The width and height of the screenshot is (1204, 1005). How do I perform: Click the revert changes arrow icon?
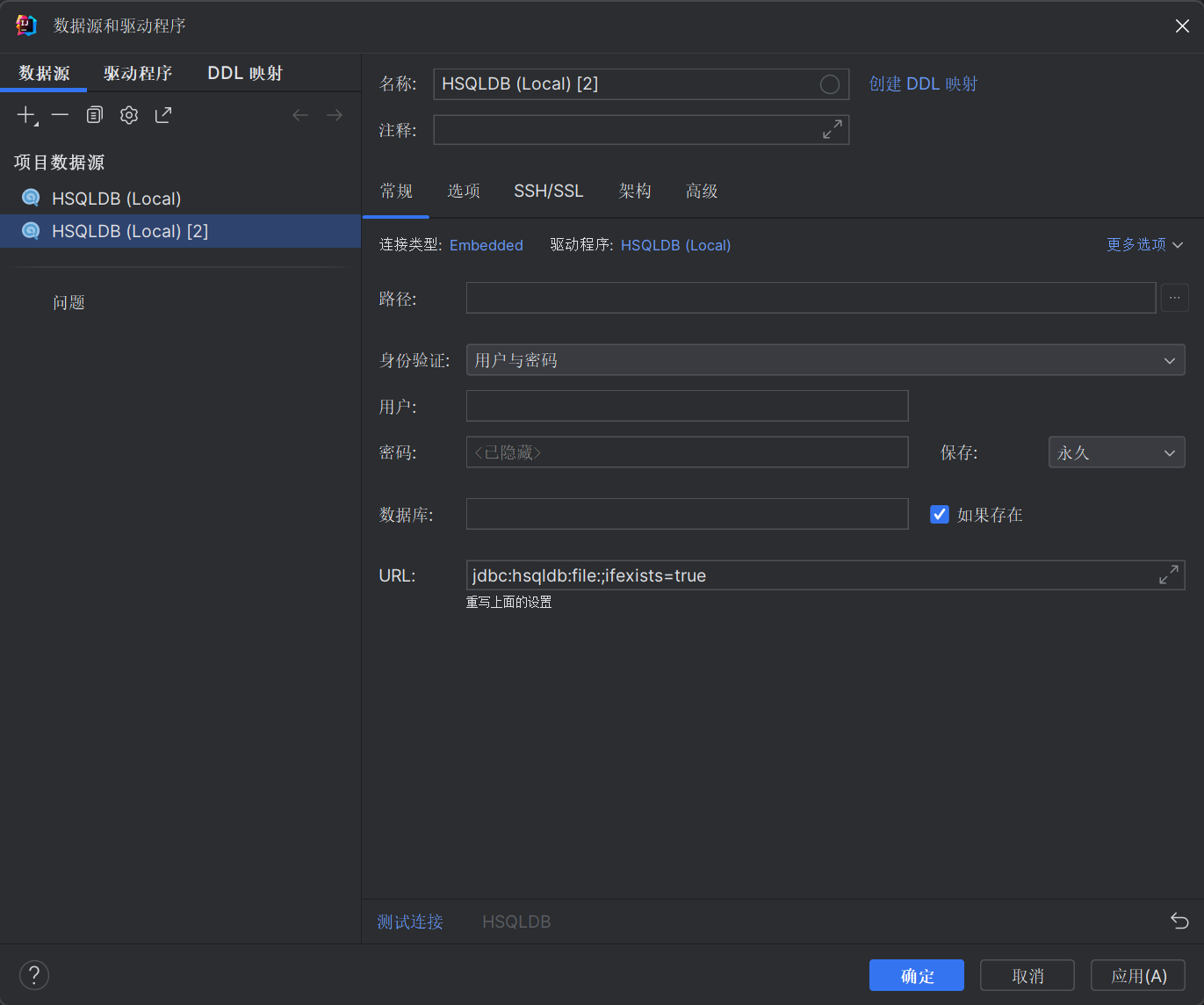1179,921
